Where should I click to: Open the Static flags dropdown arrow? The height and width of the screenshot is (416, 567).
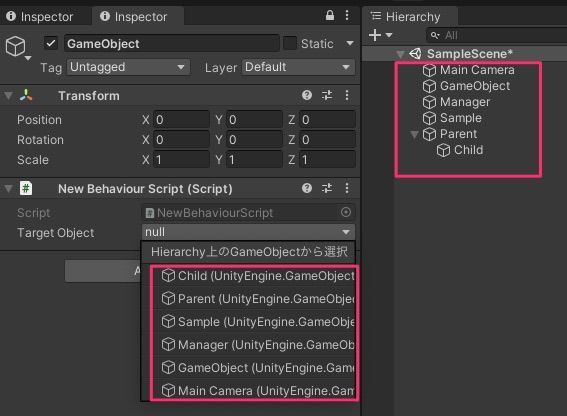pyautogui.click(x=350, y=43)
